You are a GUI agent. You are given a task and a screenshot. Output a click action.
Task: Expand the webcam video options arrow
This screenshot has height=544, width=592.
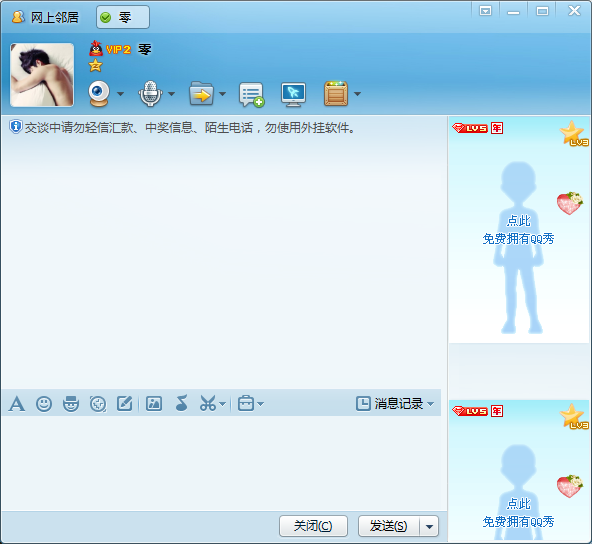tap(120, 94)
